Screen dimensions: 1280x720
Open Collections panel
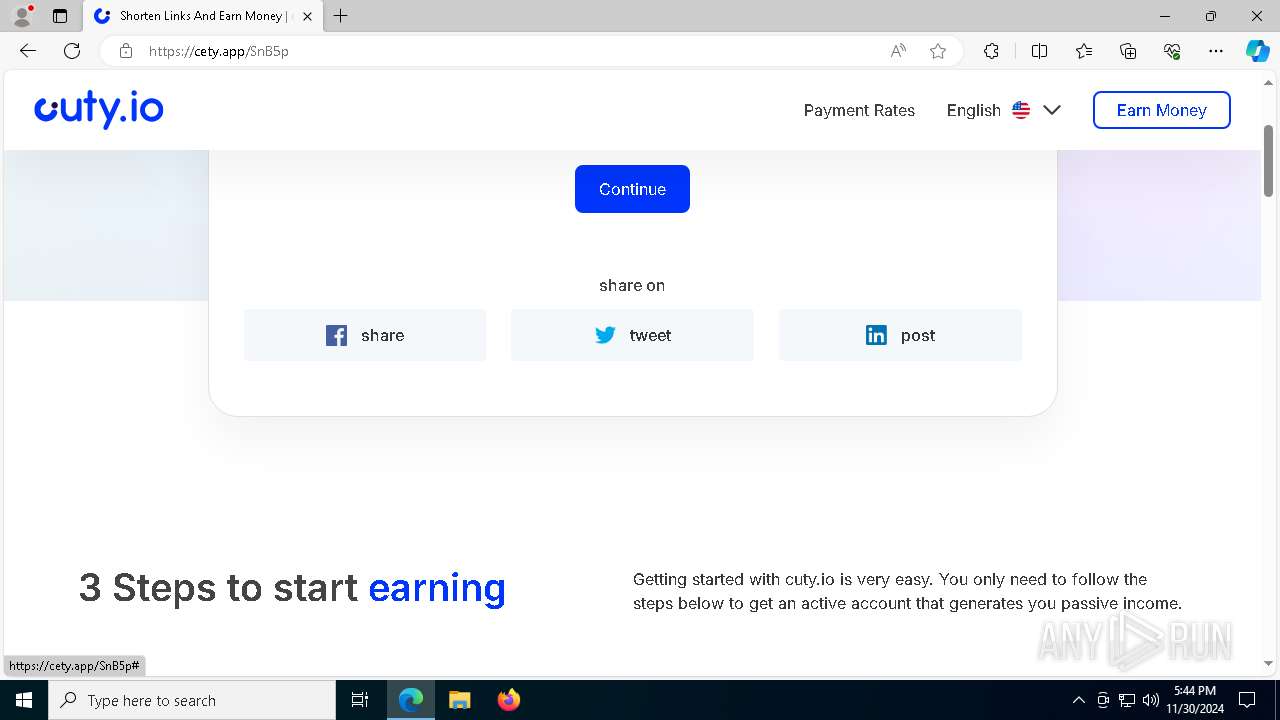(x=1128, y=51)
